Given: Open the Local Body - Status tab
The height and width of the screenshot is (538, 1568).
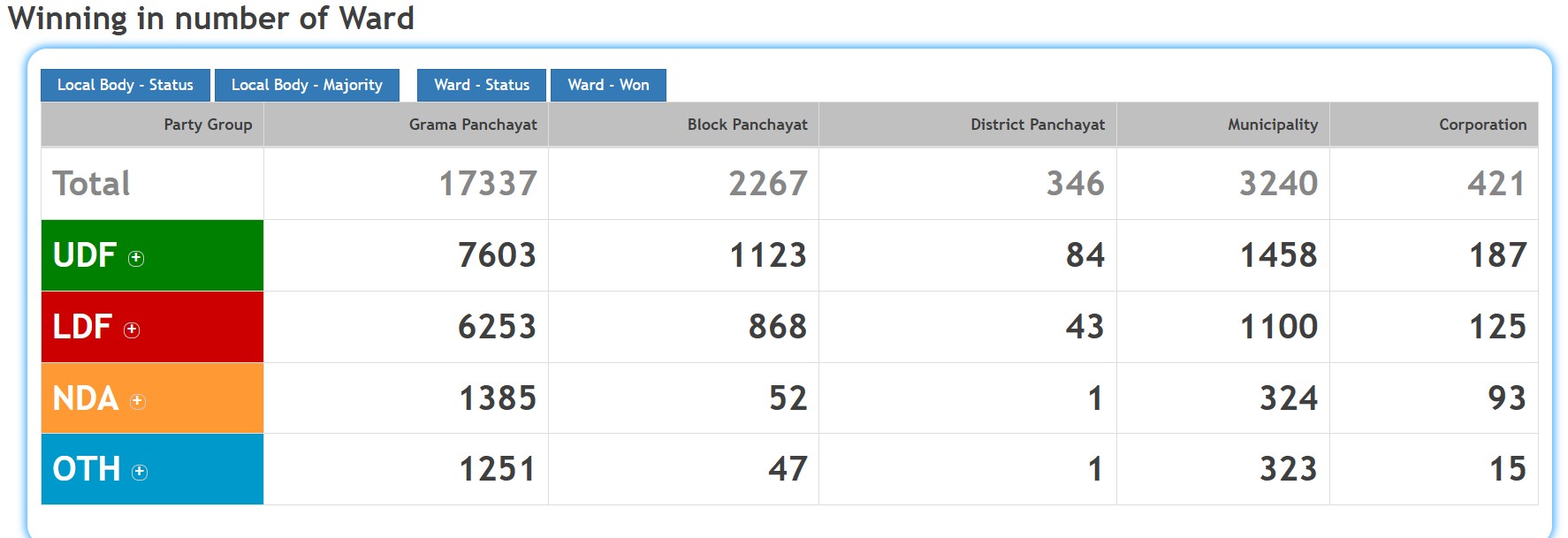Looking at the screenshot, I should point(126,85).
